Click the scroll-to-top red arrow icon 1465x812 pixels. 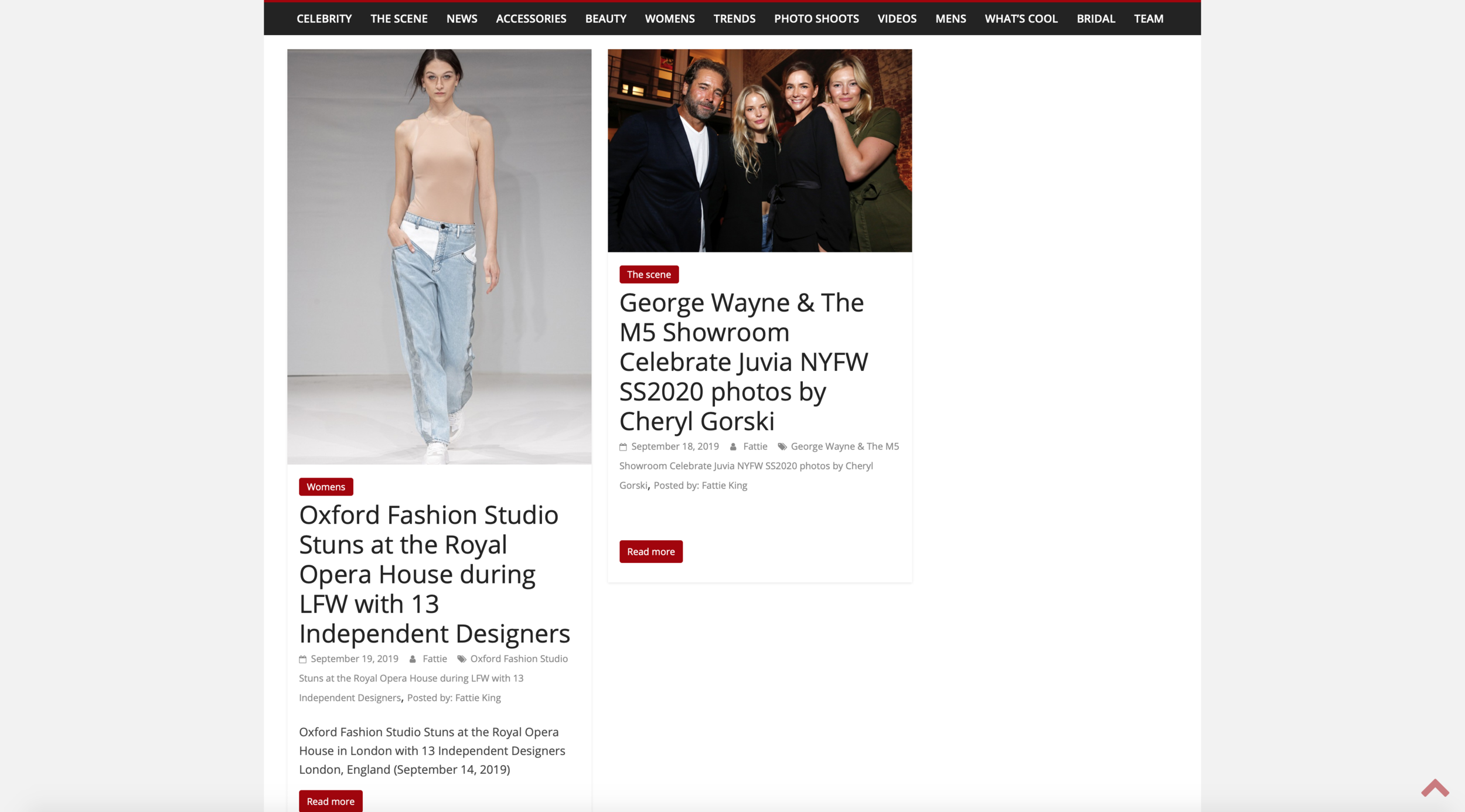coord(1435,787)
